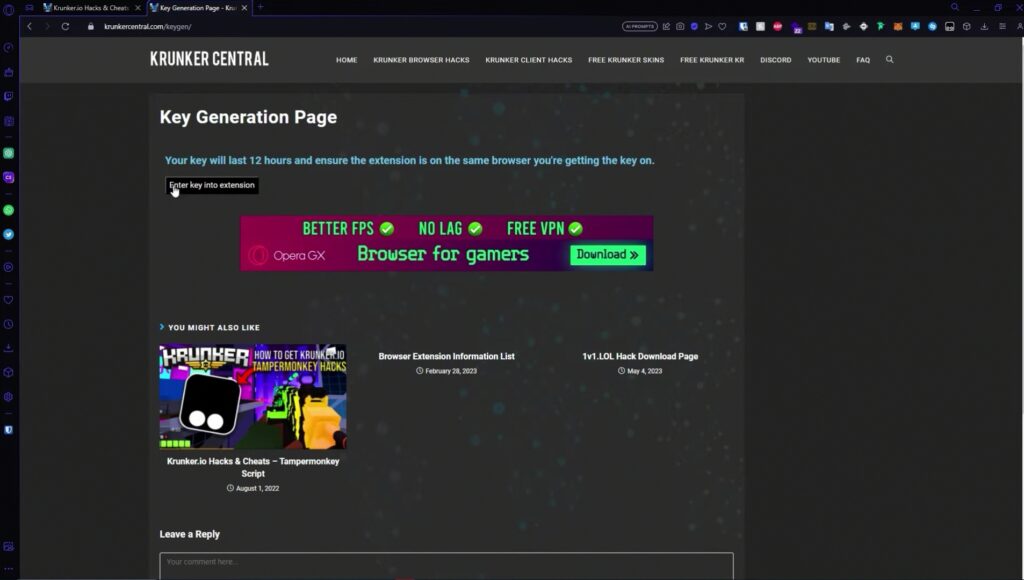Click the AI Prompts button in address bar
1024x580 pixels.
click(639, 27)
